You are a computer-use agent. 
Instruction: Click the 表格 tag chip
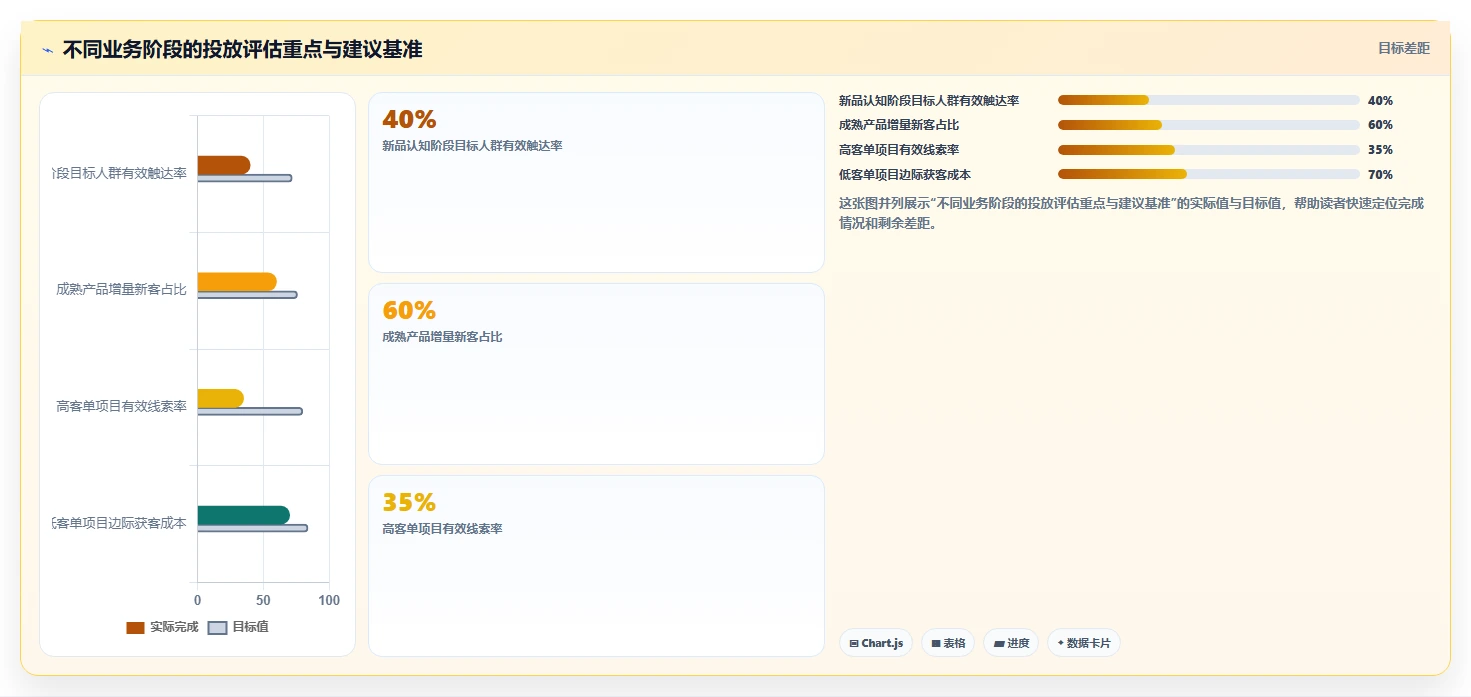coord(948,643)
